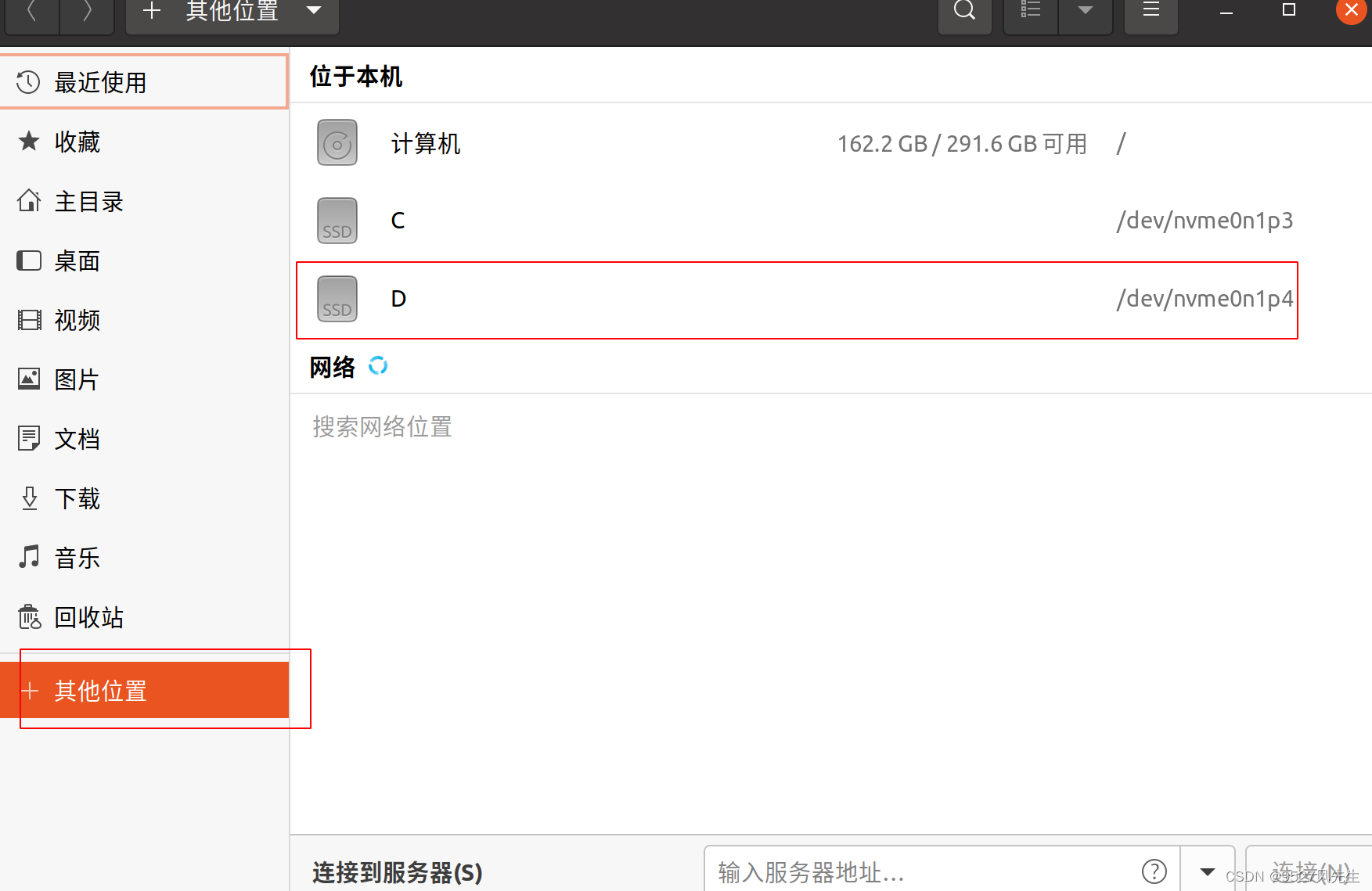The image size is (1372, 891).
Task: Open the D partition /dev/nvme0n1p4
Action: tap(398, 298)
